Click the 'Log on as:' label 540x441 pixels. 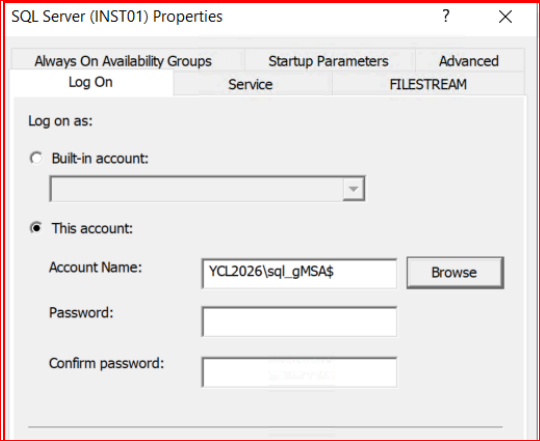coord(61,121)
